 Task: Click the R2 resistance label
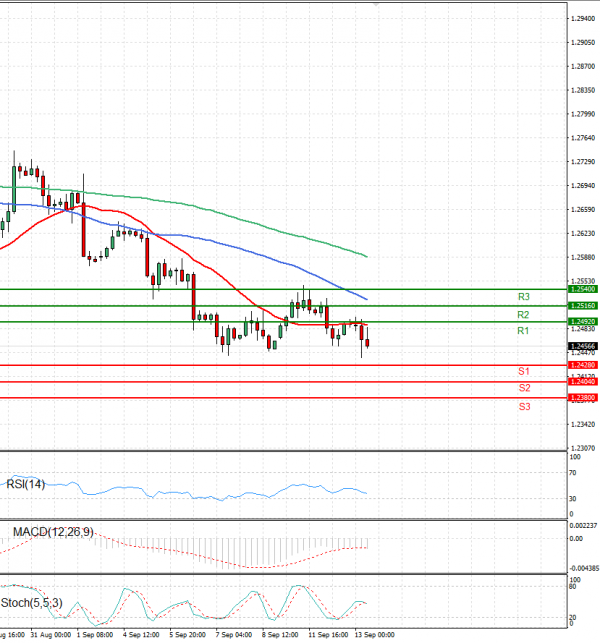(x=523, y=315)
